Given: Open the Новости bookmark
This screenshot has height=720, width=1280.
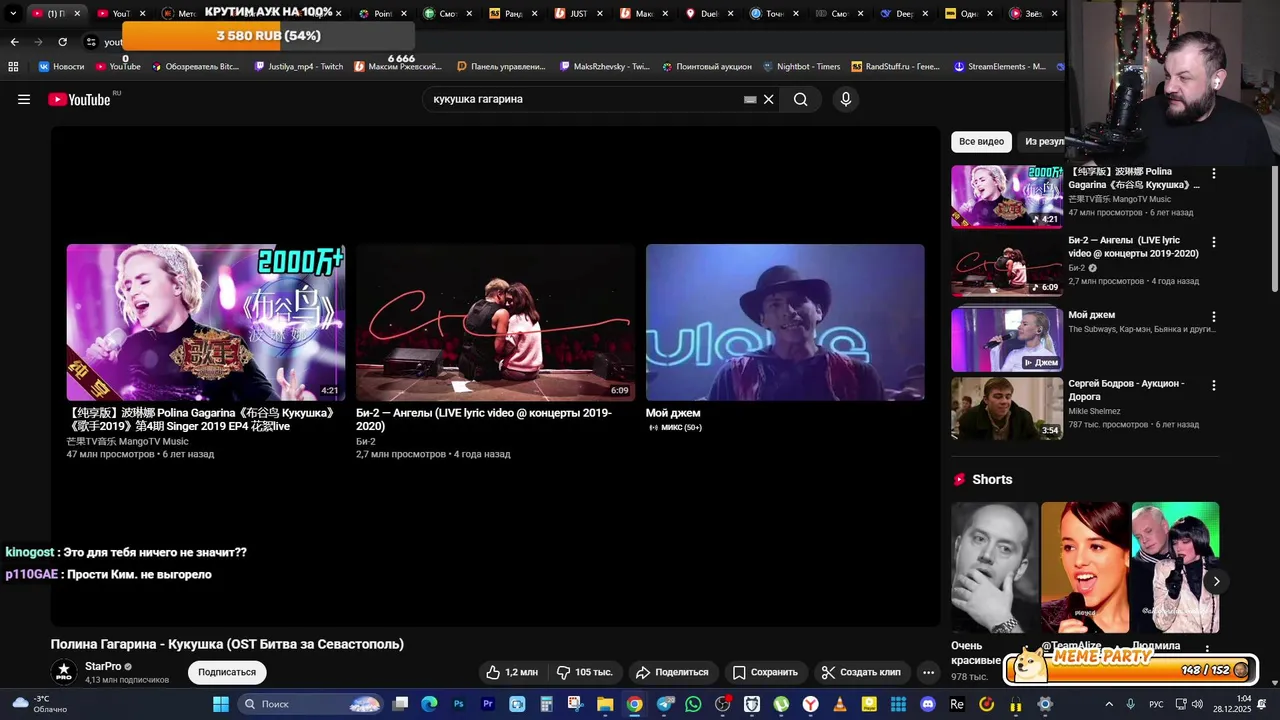Looking at the screenshot, I should (61, 66).
